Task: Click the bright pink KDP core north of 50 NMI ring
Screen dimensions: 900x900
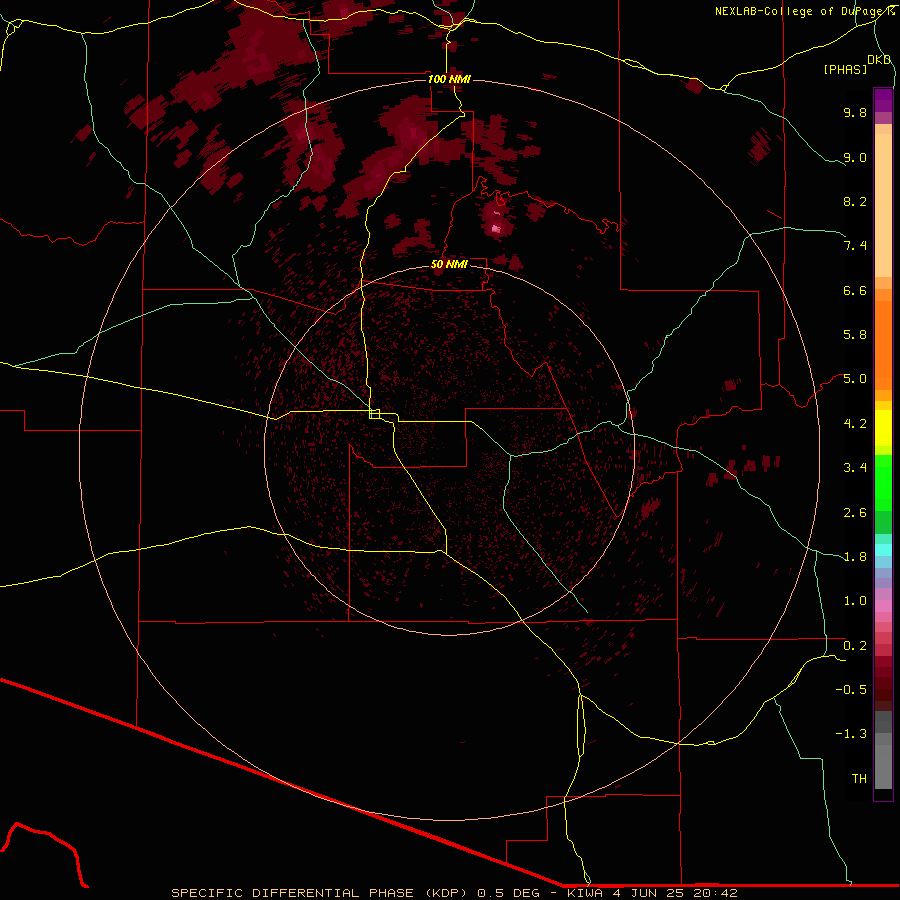Action: (x=496, y=228)
